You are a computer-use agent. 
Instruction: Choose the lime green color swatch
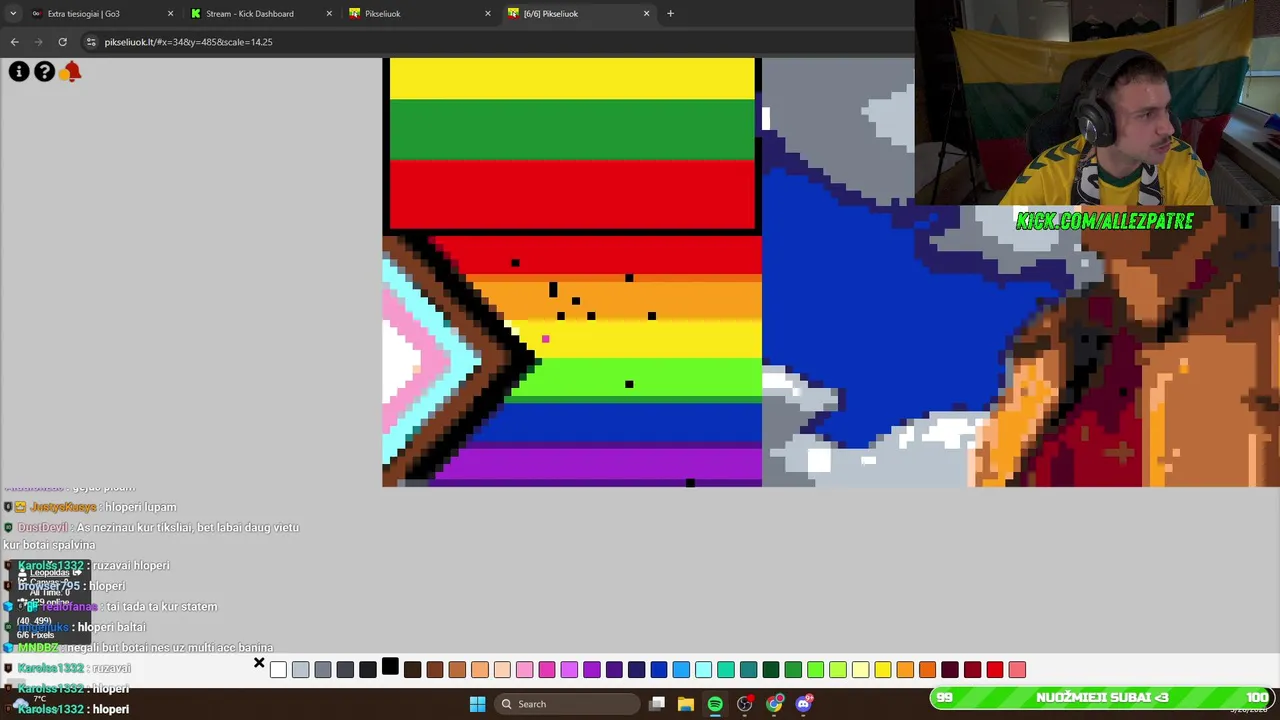(x=815, y=669)
